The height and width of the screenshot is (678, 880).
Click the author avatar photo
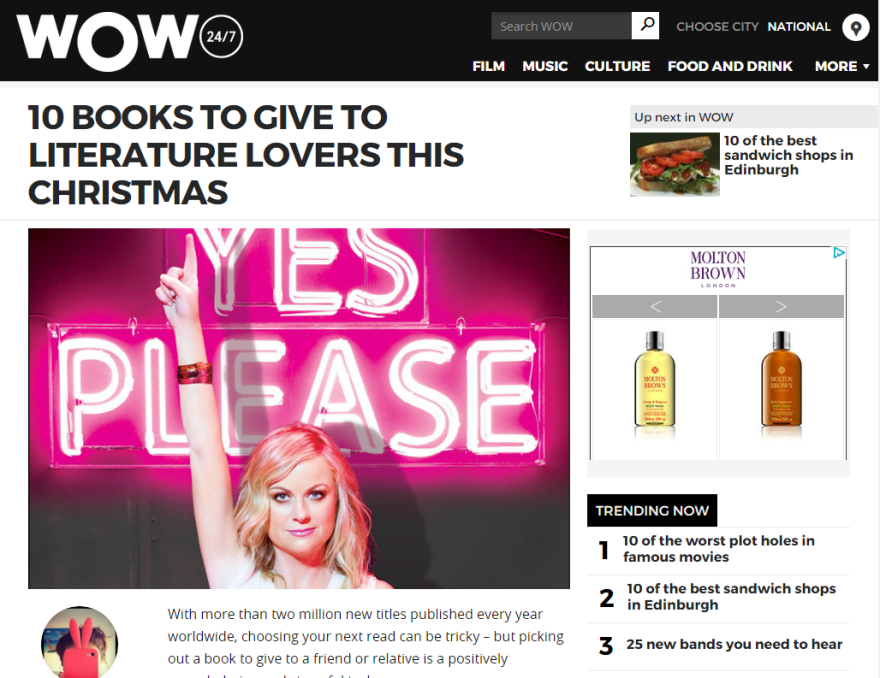80,642
